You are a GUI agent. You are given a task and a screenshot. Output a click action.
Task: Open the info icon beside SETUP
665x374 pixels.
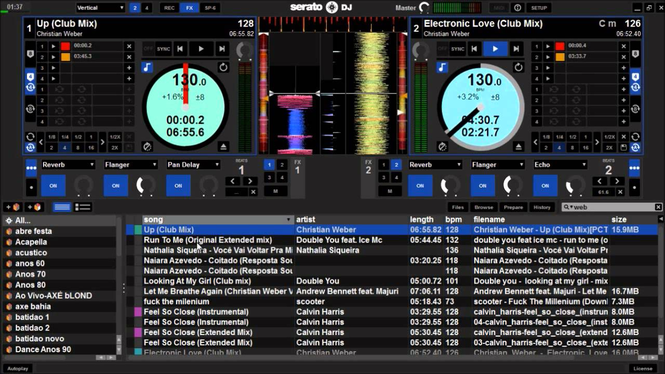(517, 8)
